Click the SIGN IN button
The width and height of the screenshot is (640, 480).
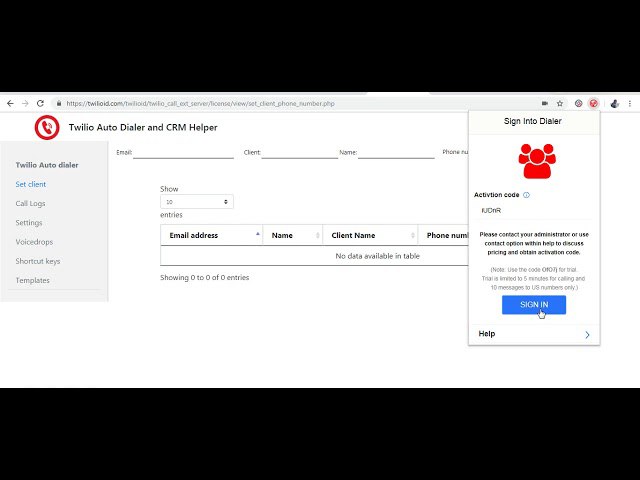[534, 305]
